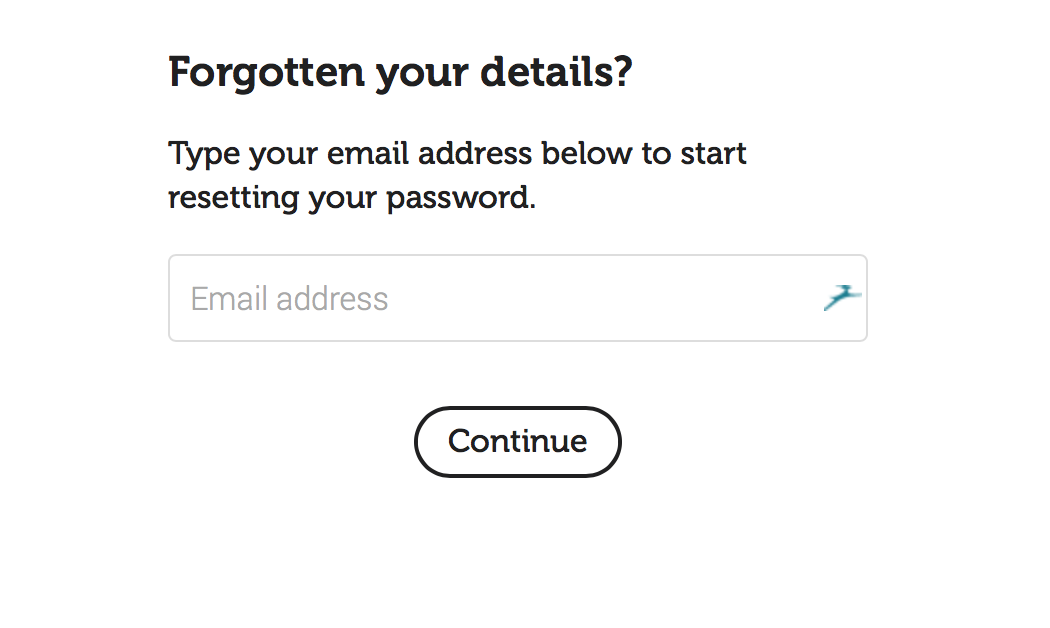Screen dimensions: 1050x628
Task: Click the "resetting your password." text line
Action: [352, 198]
